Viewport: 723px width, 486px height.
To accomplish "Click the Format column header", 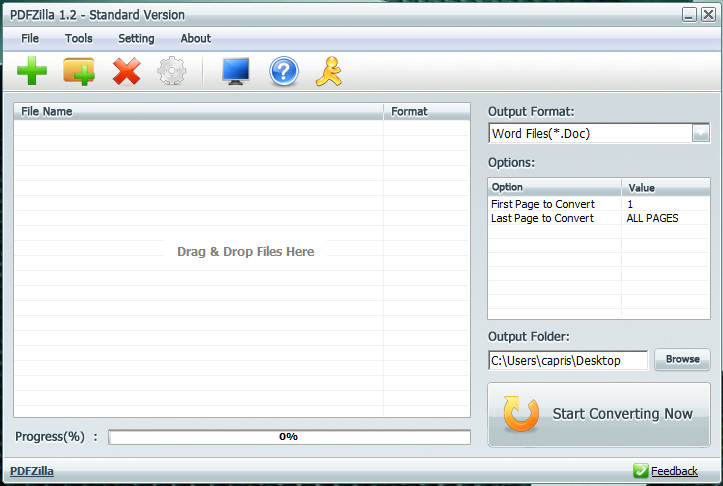I will pyautogui.click(x=427, y=112).
